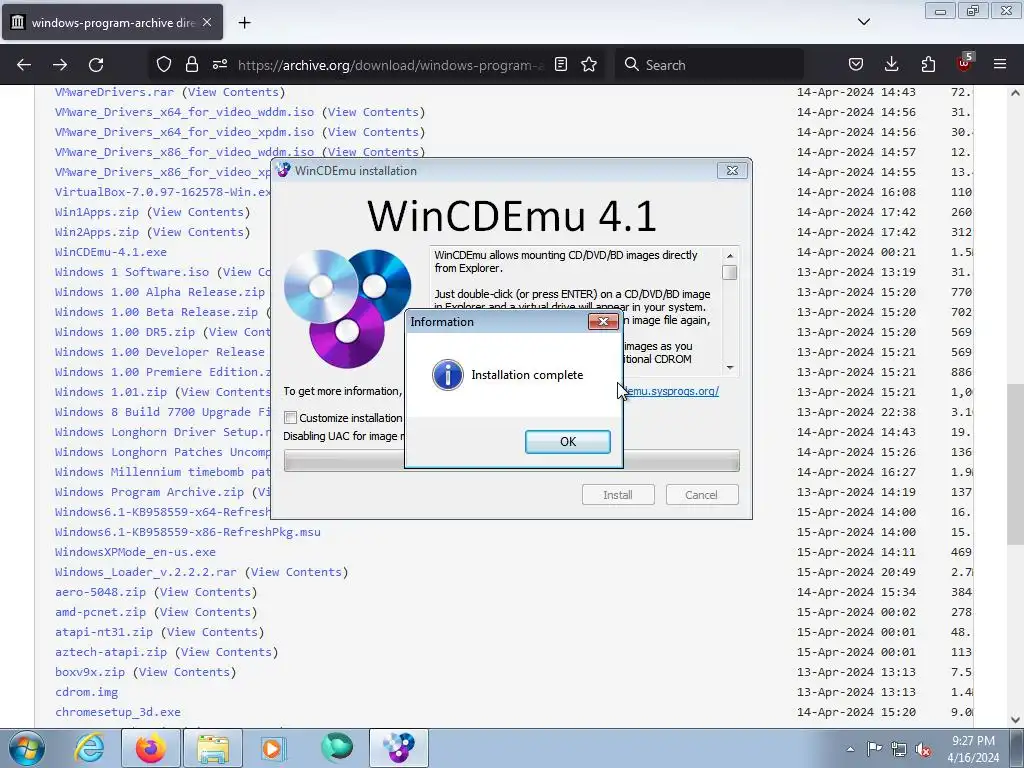Select the windows-program-archive tab

(x=112, y=22)
